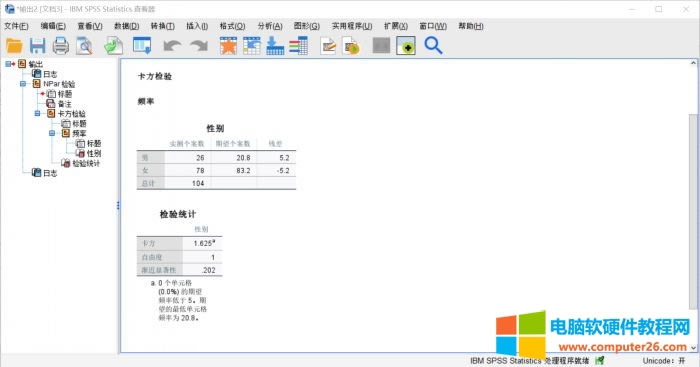
Task: Select the 备注 item in the outline
Action: point(64,104)
